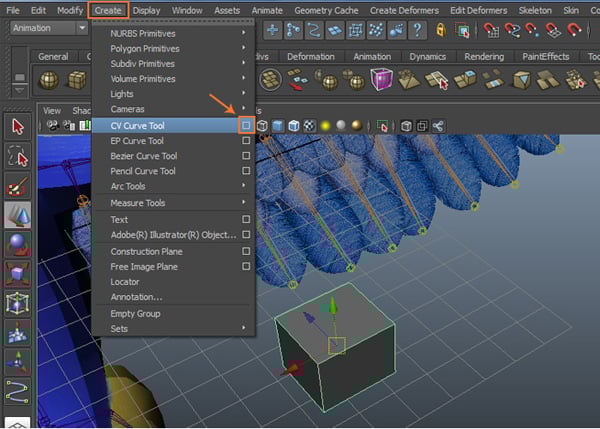
Task: Expand Subdiv Primitives submenu
Action: 173,64
